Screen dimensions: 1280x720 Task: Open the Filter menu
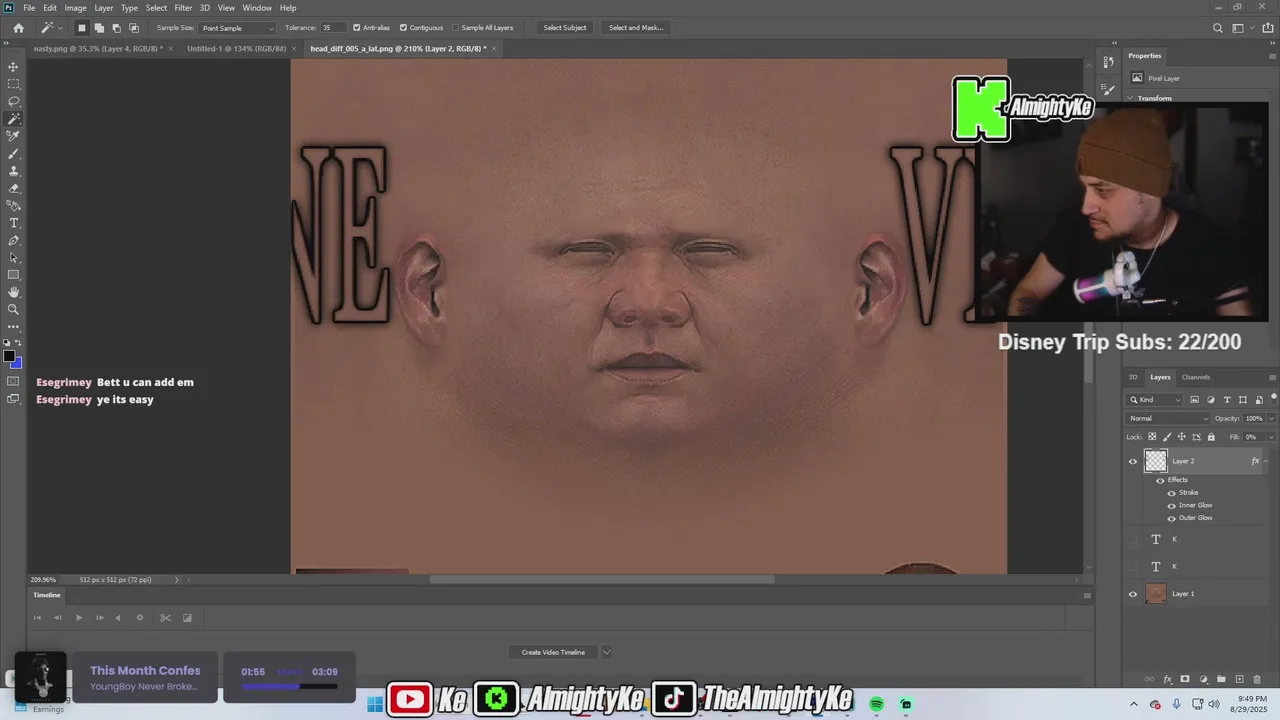183,8
